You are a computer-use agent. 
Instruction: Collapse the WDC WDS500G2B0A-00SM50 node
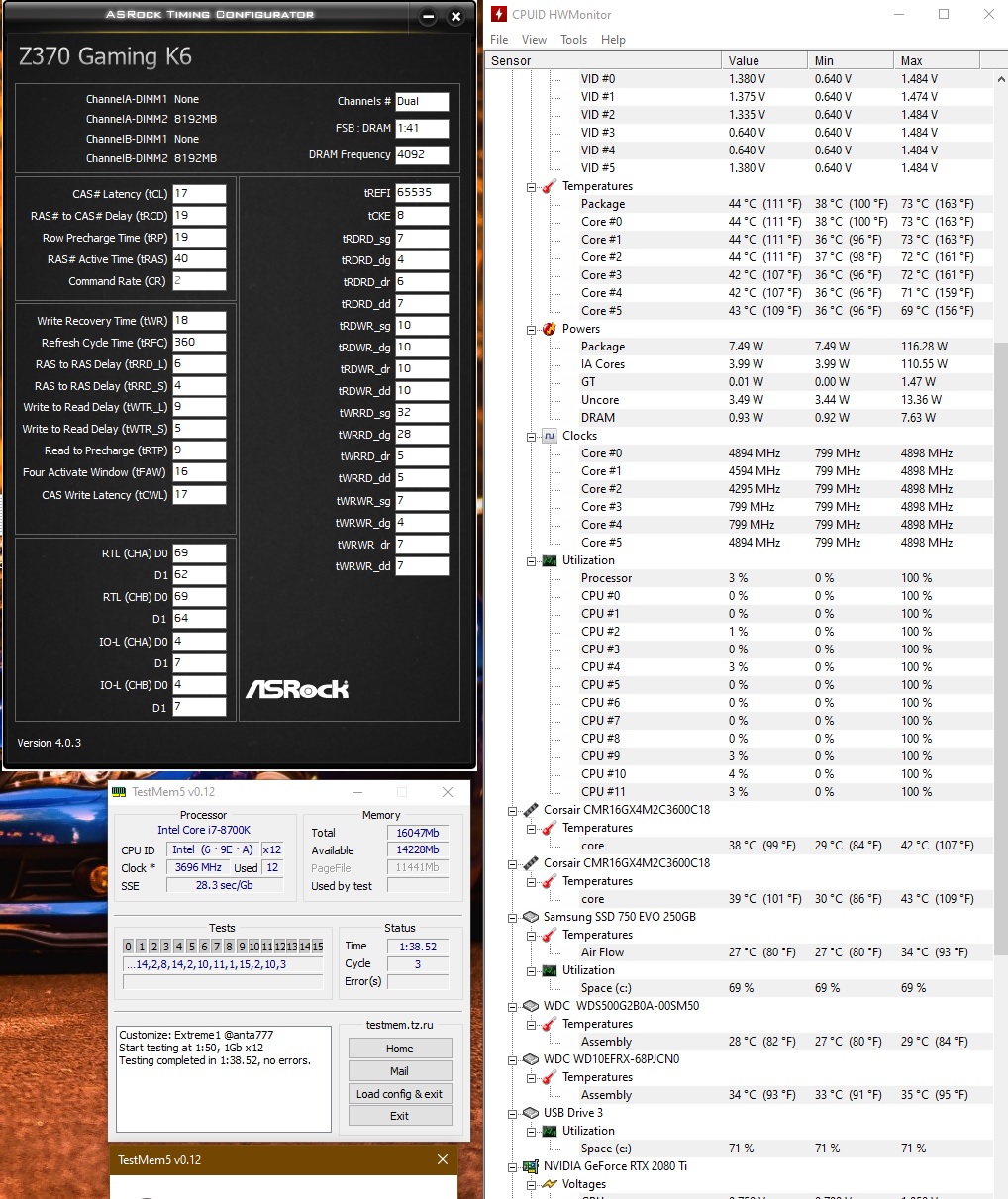click(x=514, y=1006)
